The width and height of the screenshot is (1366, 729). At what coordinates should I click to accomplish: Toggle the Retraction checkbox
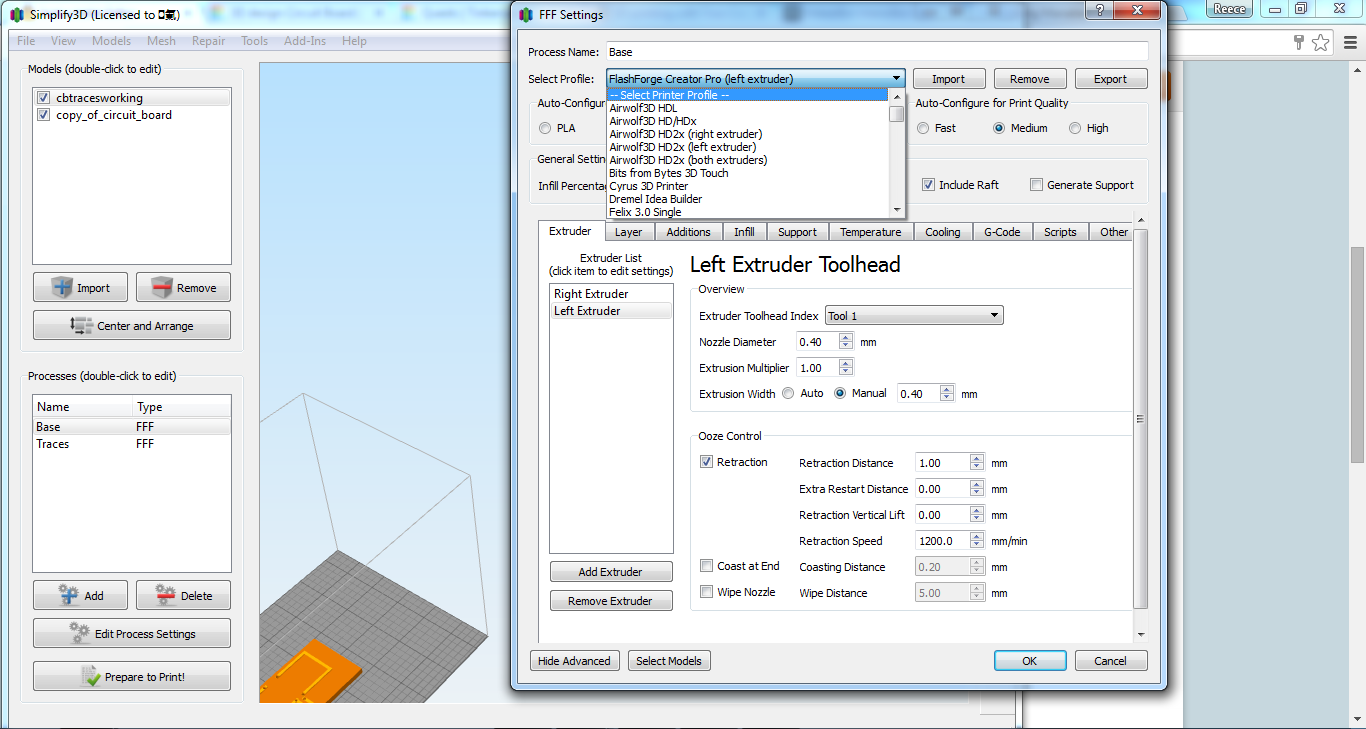(707, 462)
